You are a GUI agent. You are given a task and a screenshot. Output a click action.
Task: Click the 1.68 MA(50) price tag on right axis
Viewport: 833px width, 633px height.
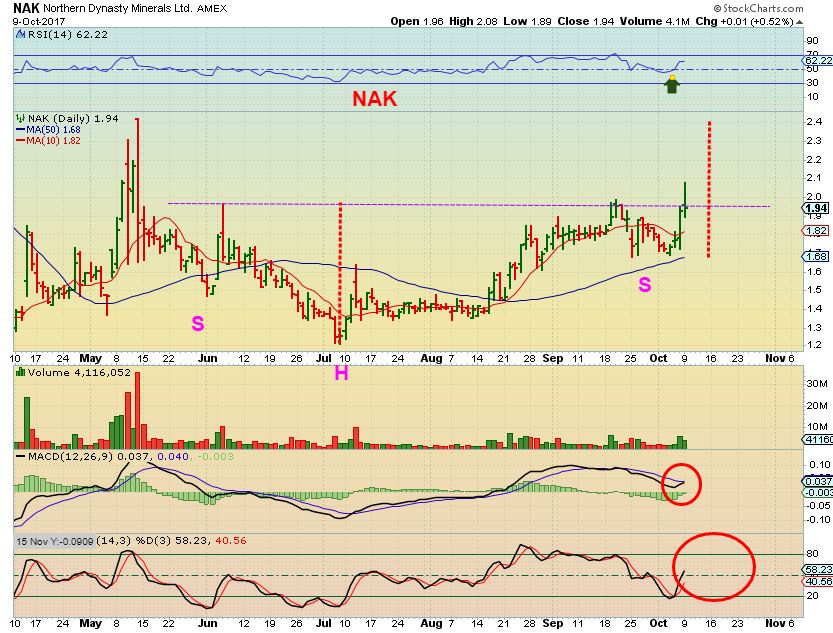click(x=815, y=256)
